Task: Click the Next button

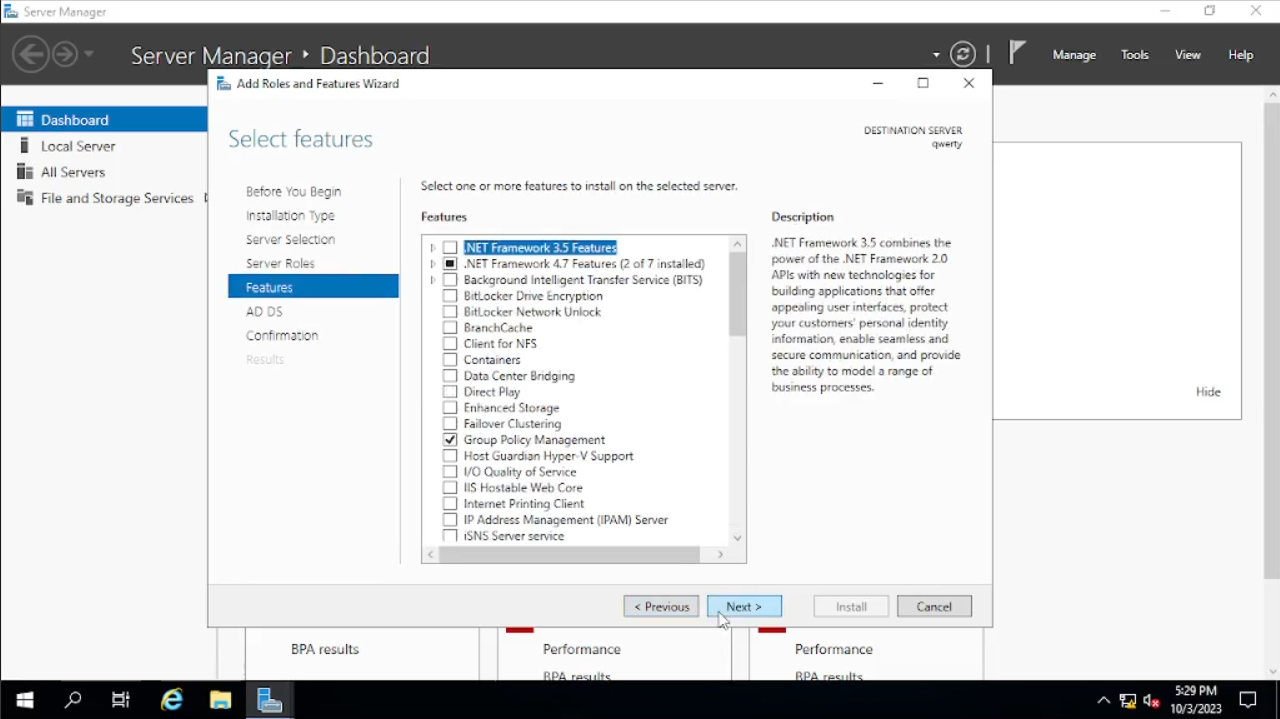Action: 744,607
